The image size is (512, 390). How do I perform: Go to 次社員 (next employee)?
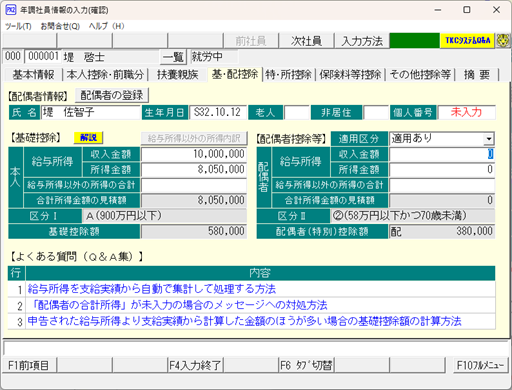point(306,41)
